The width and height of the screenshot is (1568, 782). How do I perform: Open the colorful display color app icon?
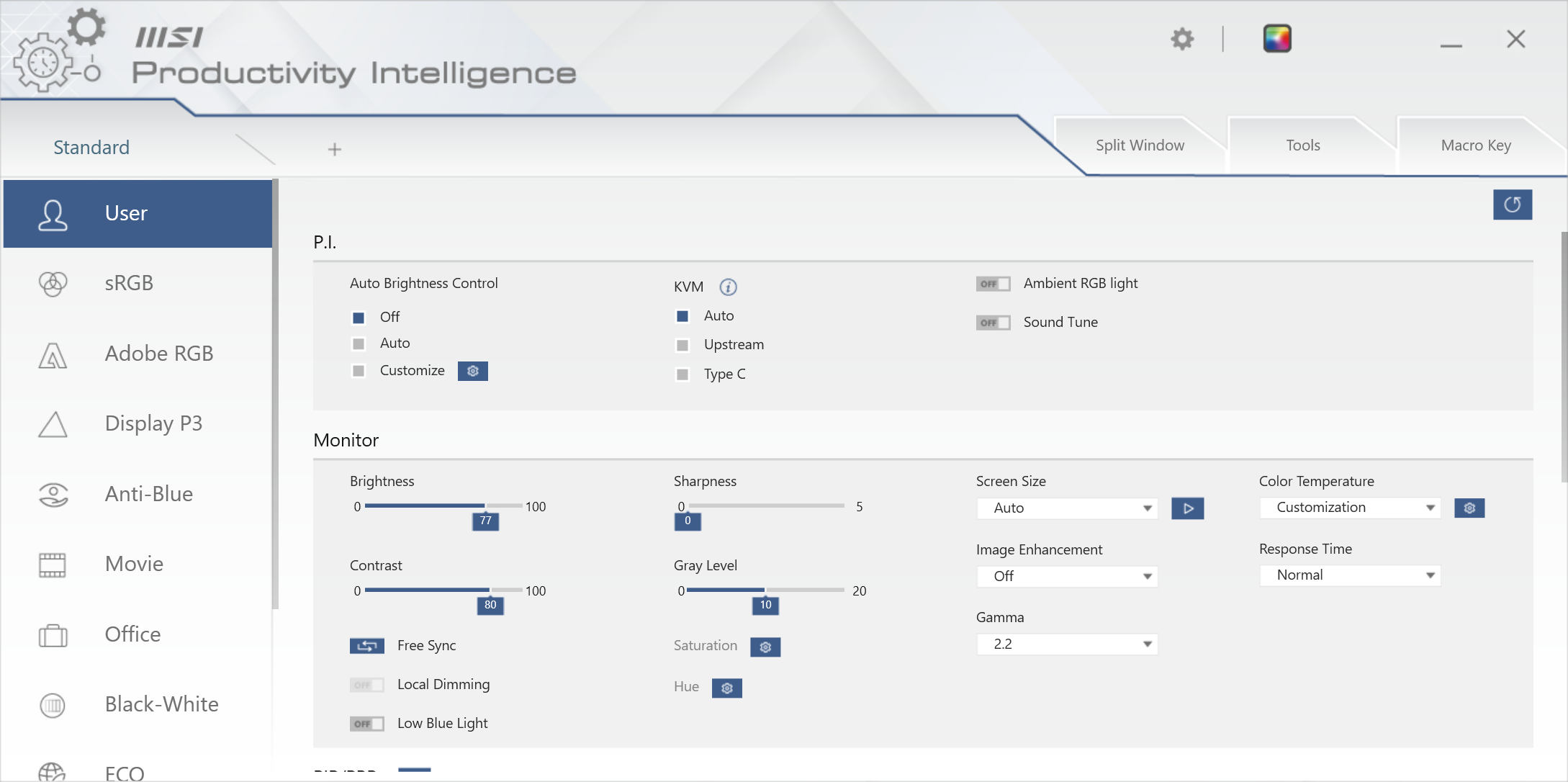click(1277, 39)
